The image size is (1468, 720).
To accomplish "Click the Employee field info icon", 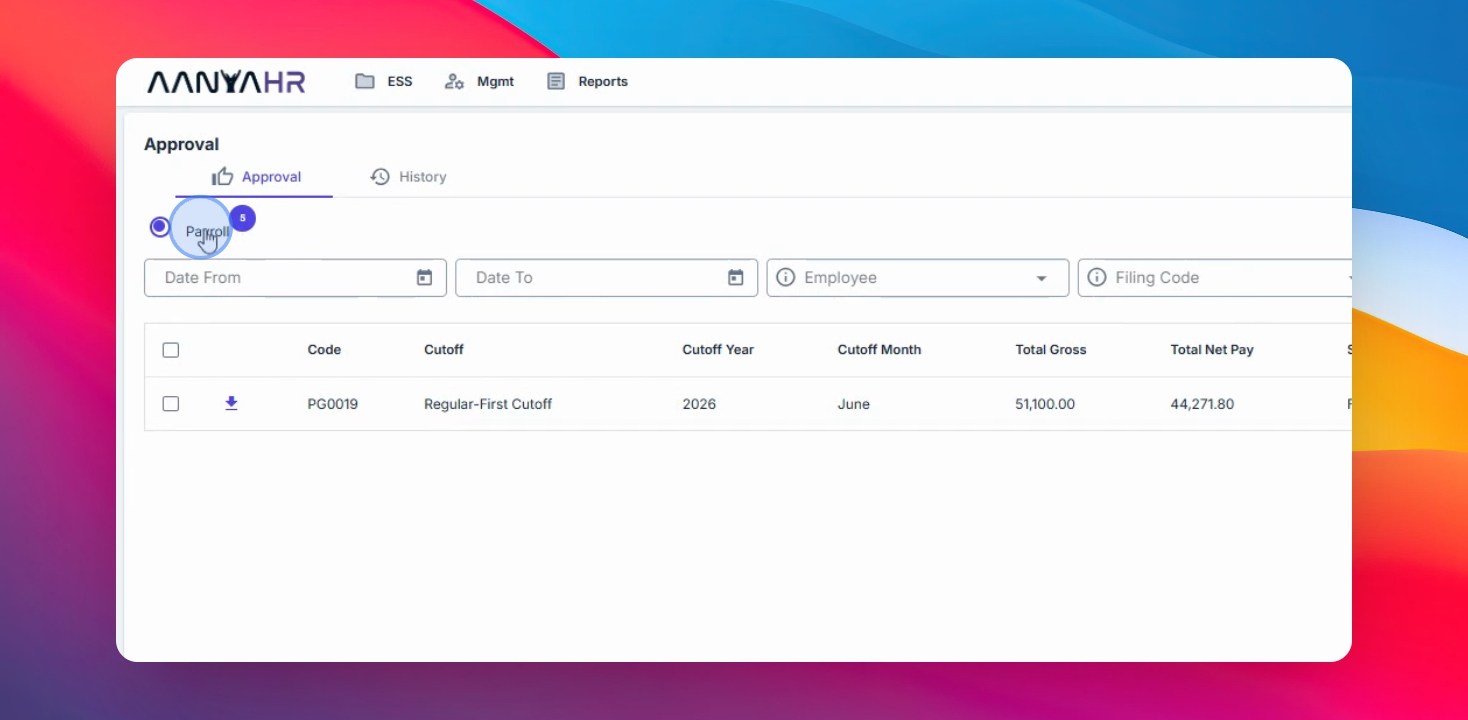I will [785, 278].
